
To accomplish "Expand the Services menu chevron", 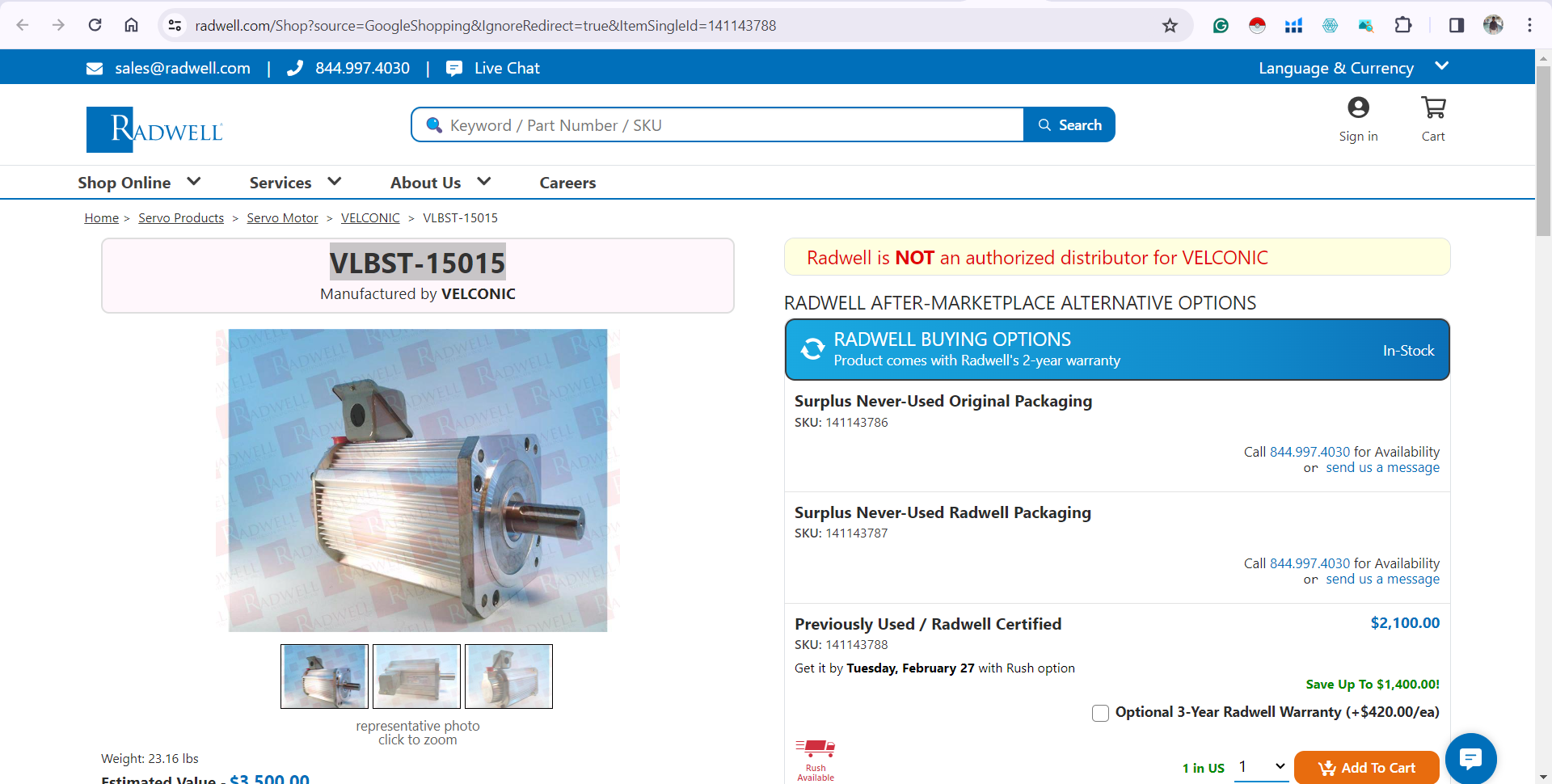I will coord(335,182).
